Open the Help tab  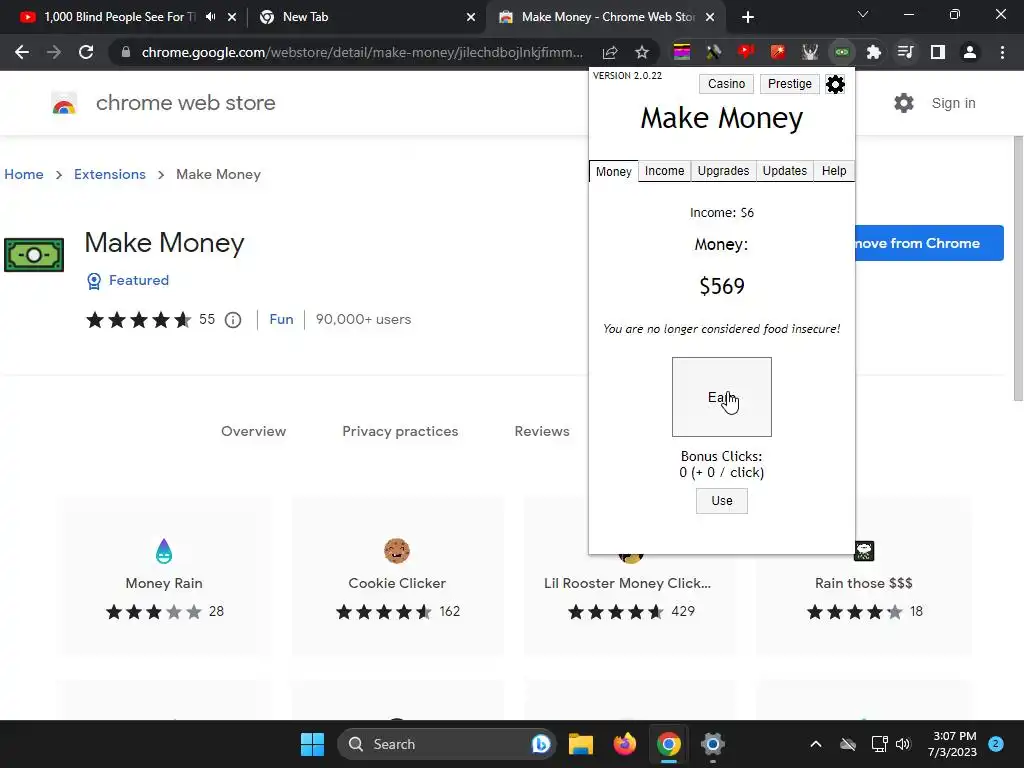[833, 171]
